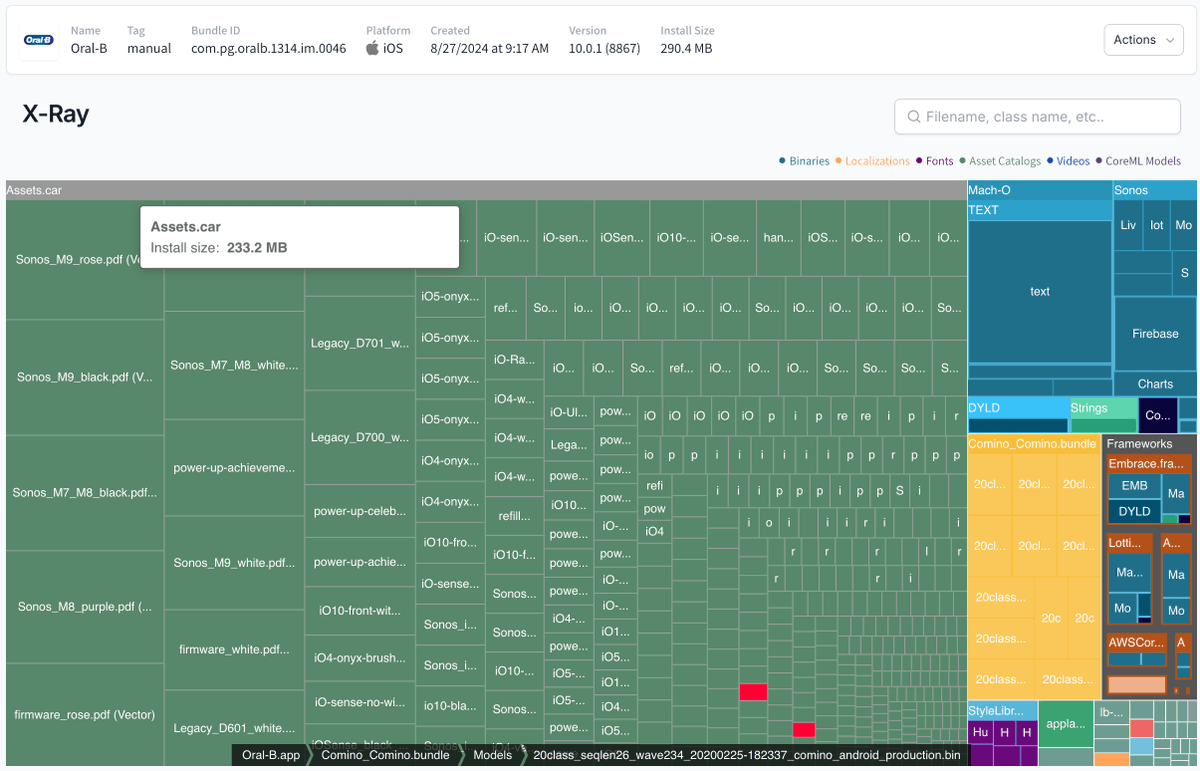Toggle the Localizations legend filter

(872, 161)
